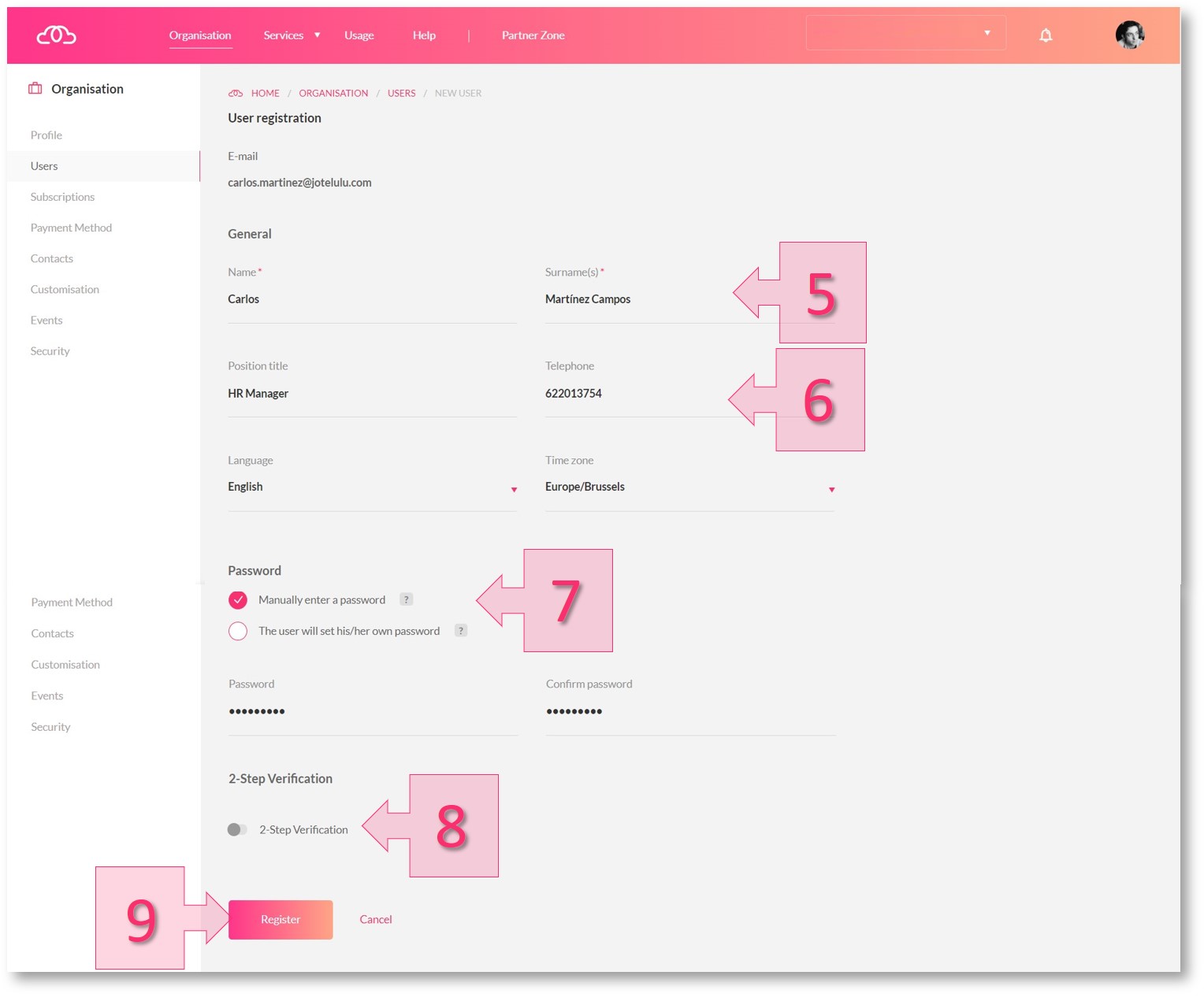The image size is (1204, 1005).
Task: Open the Time zone dropdown
Action: point(831,489)
